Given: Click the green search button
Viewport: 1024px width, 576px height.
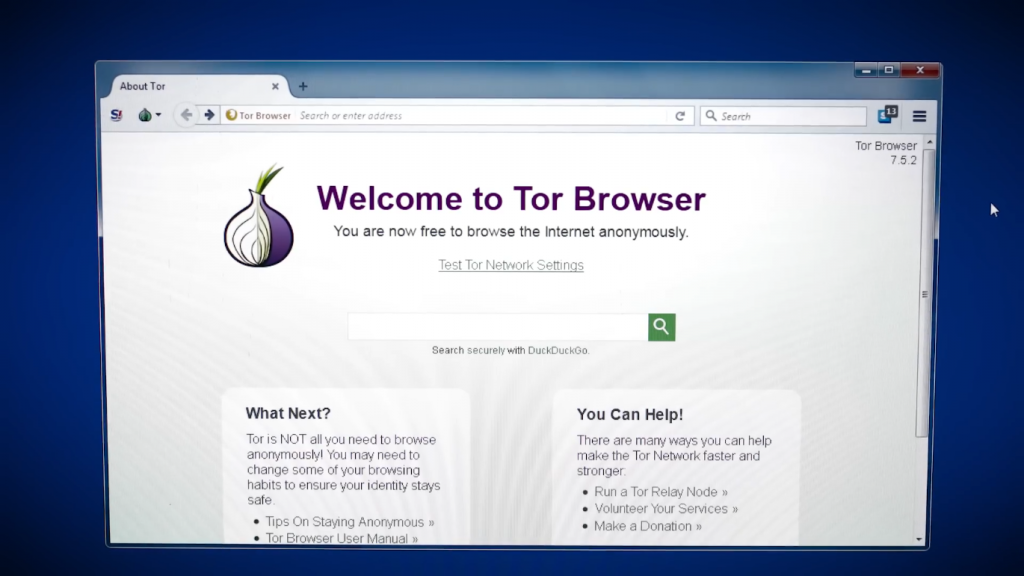Looking at the screenshot, I should [x=662, y=327].
